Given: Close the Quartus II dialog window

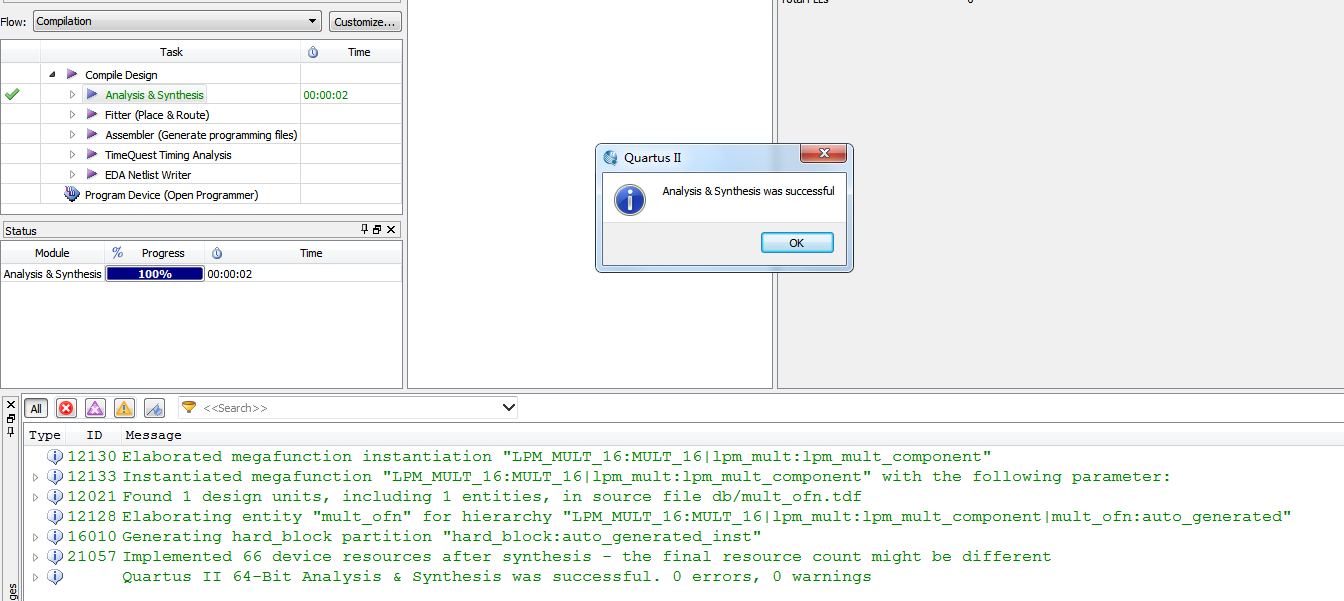Looking at the screenshot, I should tap(824, 153).
